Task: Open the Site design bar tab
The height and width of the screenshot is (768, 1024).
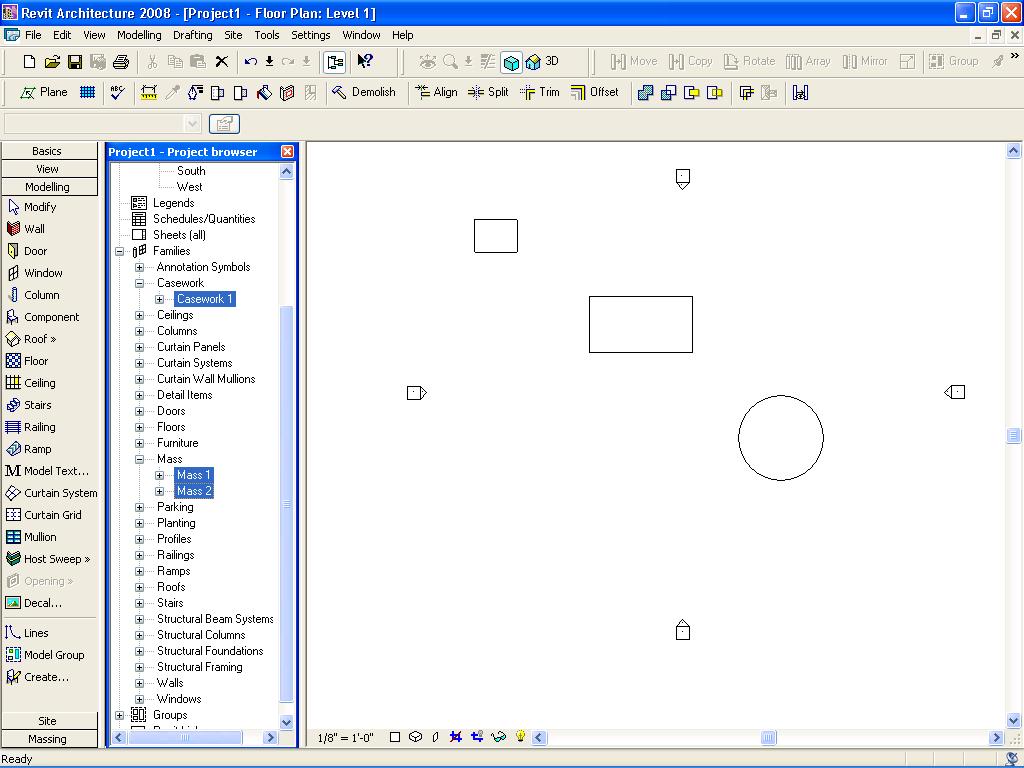Action: click(49, 720)
